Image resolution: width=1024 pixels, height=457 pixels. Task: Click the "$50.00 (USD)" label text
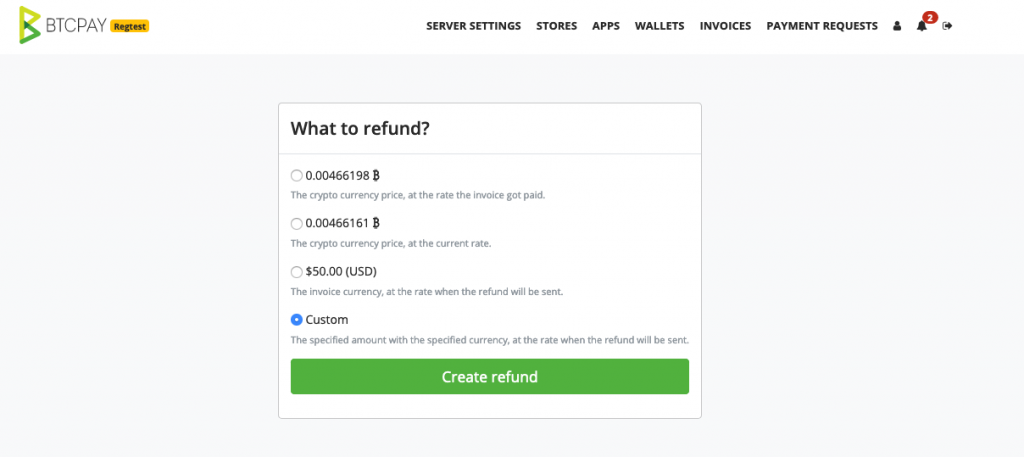point(341,272)
